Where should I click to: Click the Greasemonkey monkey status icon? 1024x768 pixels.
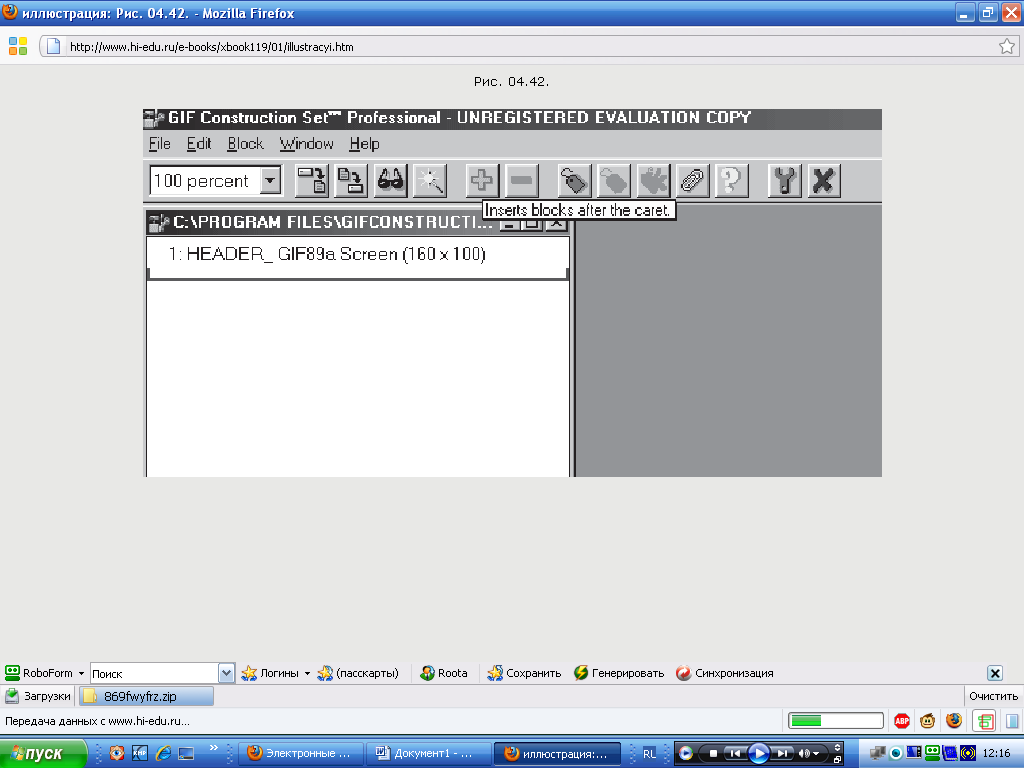[x=927, y=721]
